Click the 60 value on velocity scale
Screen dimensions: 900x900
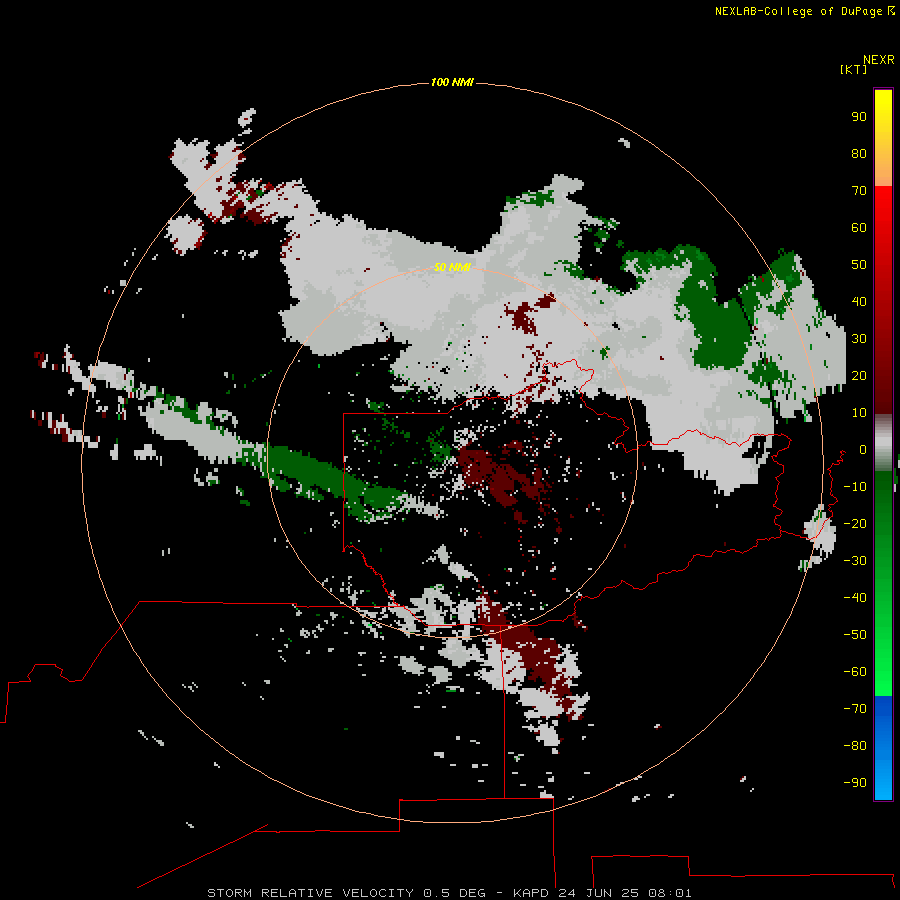[859, 227]
